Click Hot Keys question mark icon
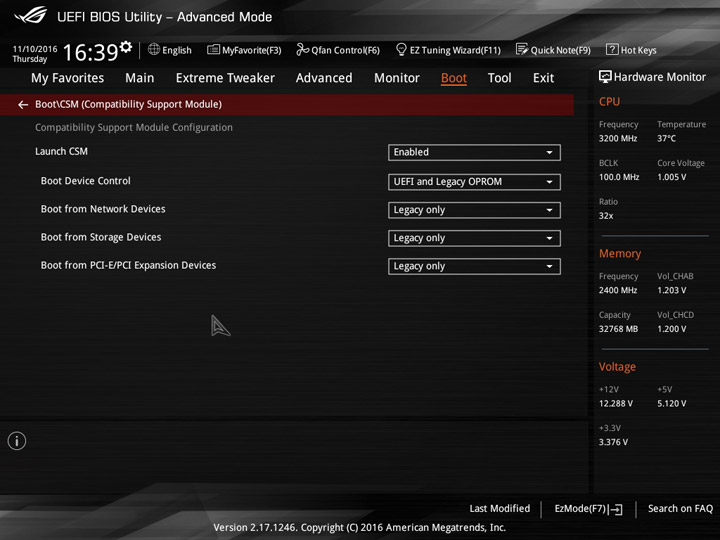Viewport: 720px width, 540px height. (x=612, y=49)
